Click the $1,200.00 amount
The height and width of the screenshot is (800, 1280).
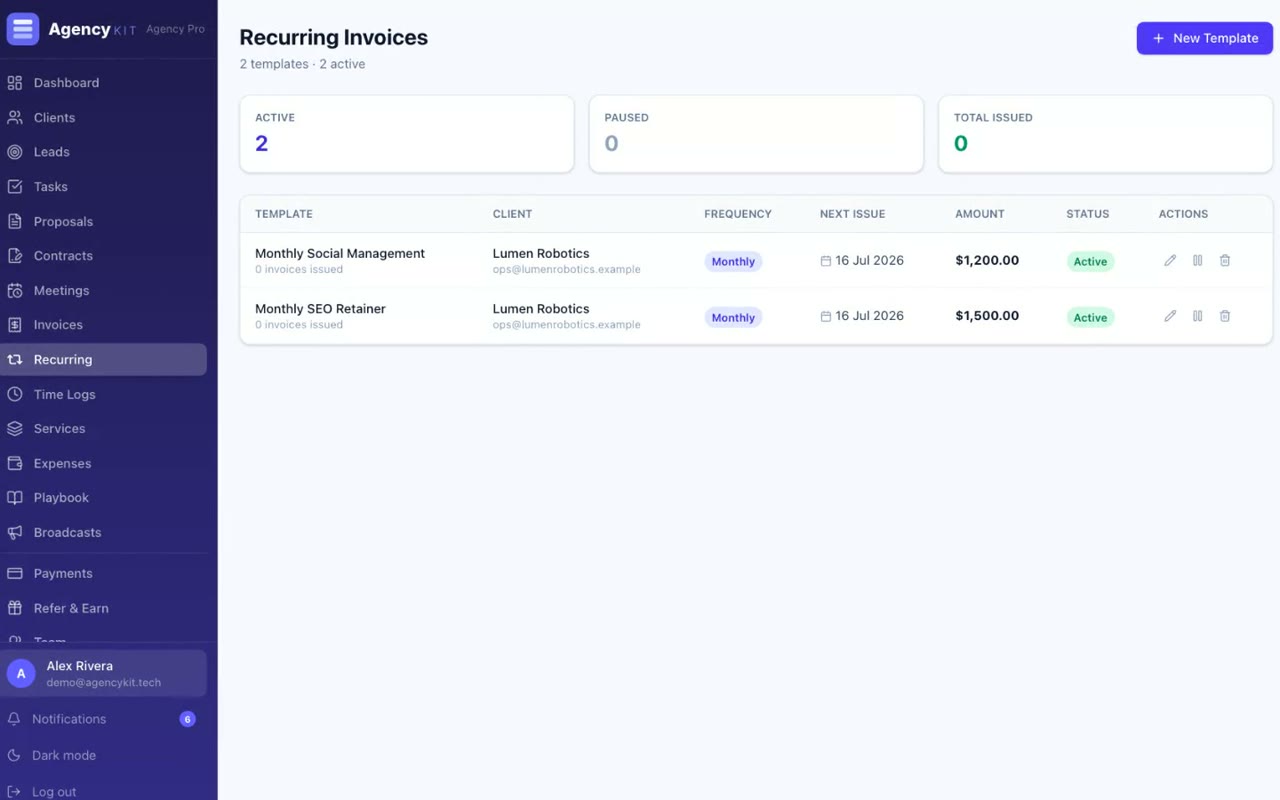(x=987, y=260)
